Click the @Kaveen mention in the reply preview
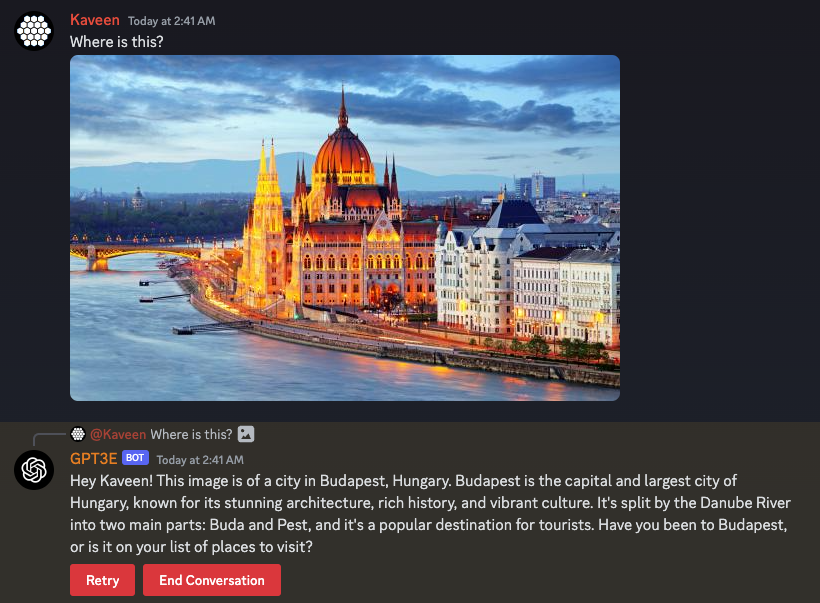 (x=118, y=435)
